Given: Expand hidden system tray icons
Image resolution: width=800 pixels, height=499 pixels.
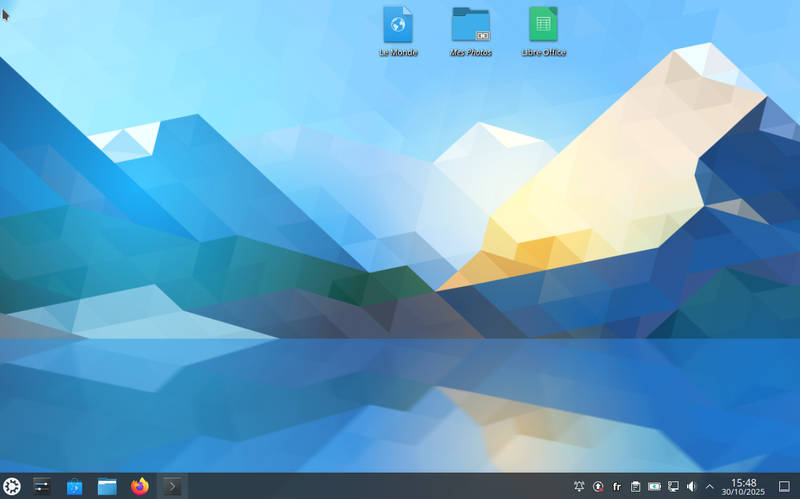Looking at the screenshot, I should [710, 486].
